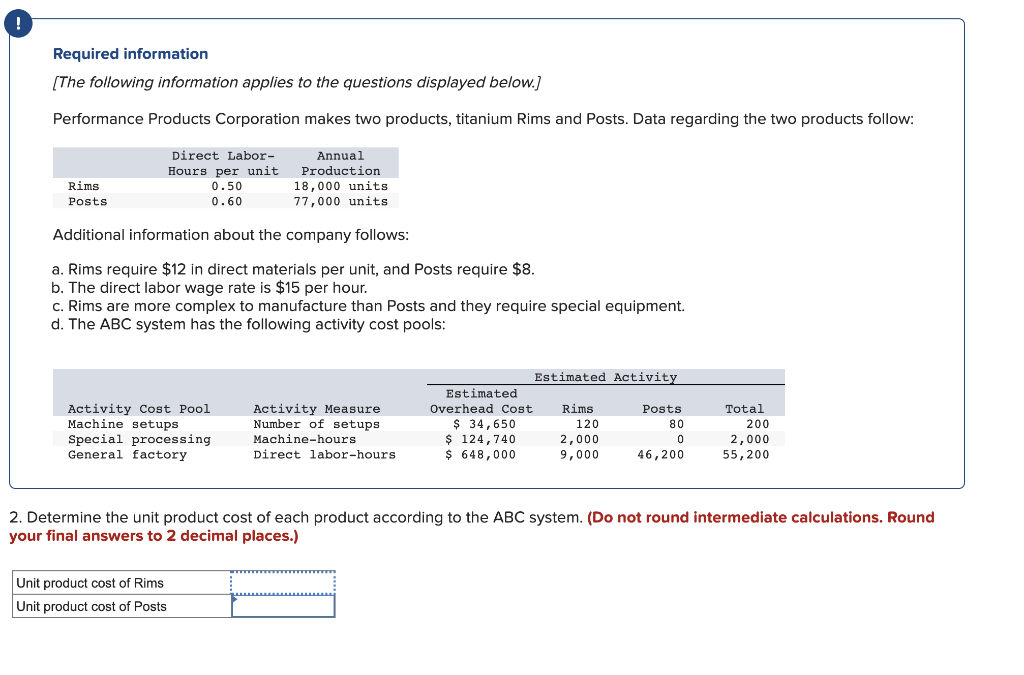Click the Unit product cost of Rims label

pyautogui.click(x=90, y=582)
